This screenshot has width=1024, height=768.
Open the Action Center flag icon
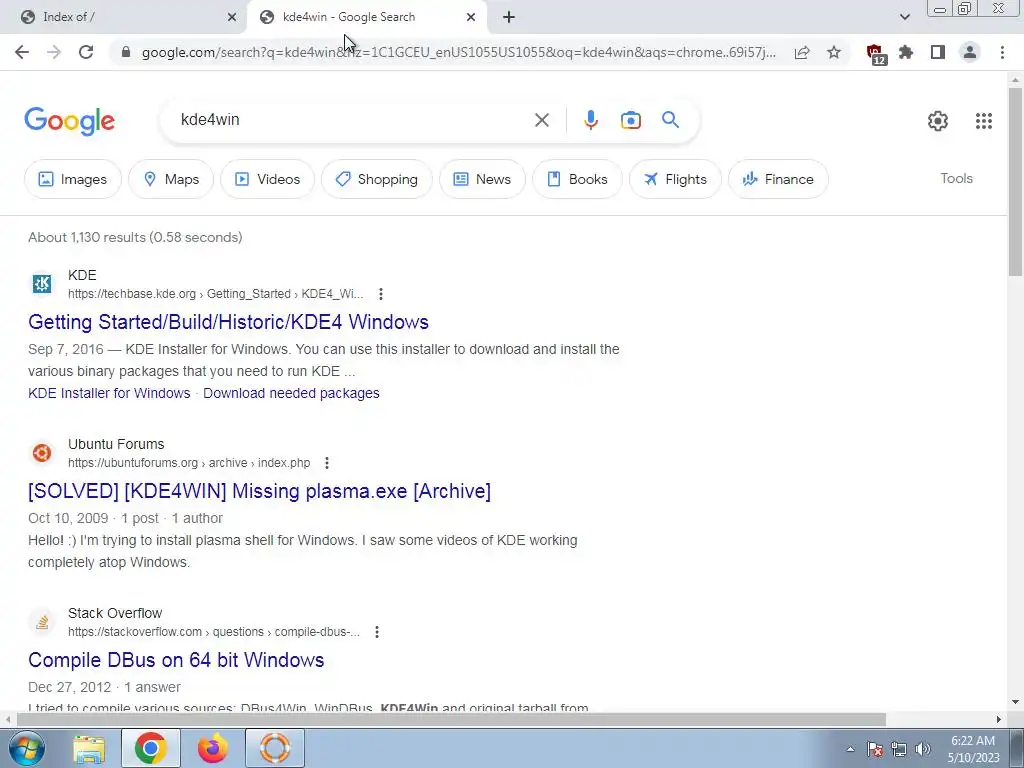875,749
